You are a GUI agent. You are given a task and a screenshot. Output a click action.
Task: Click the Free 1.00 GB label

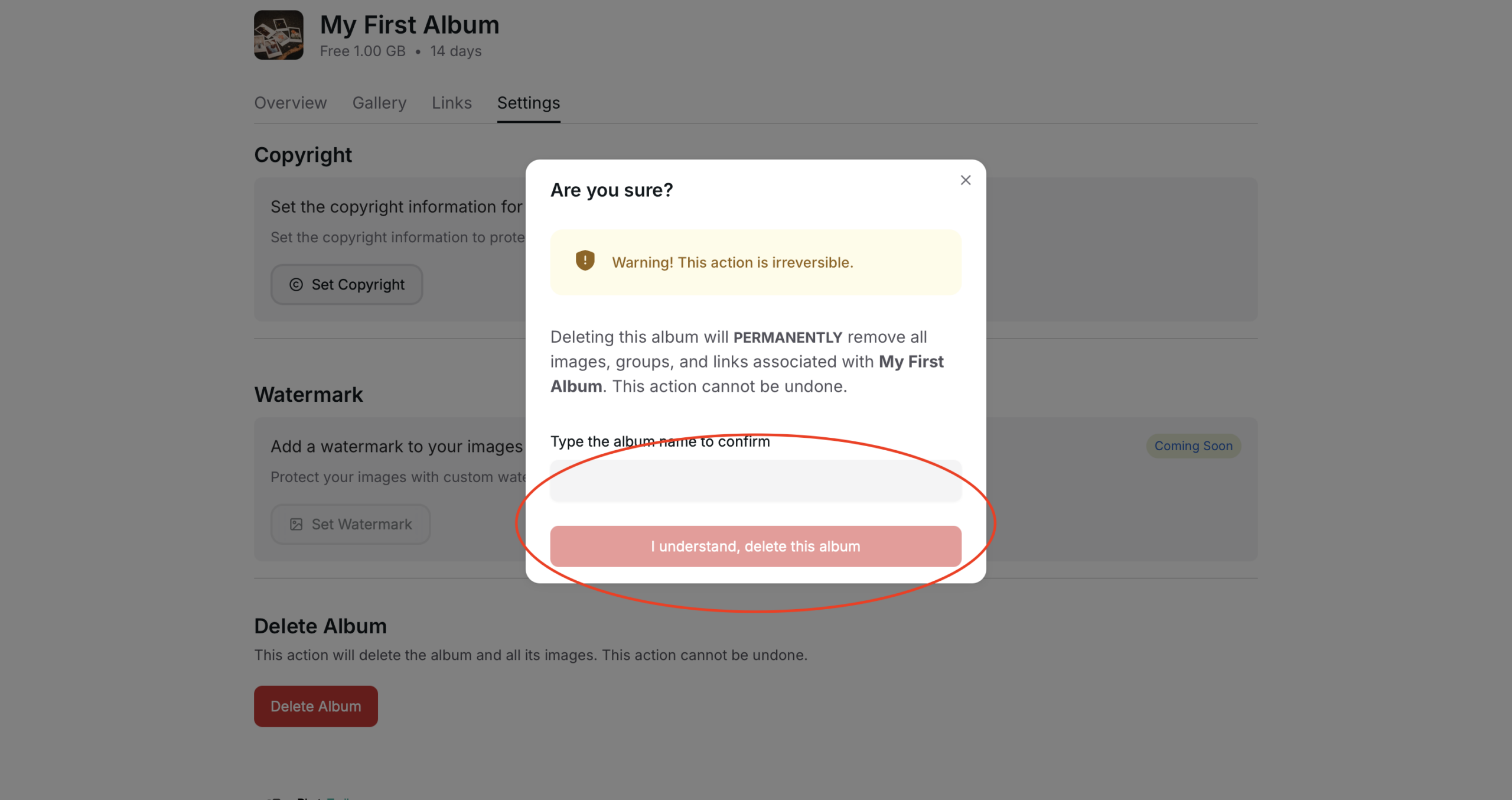click(362, 51)
